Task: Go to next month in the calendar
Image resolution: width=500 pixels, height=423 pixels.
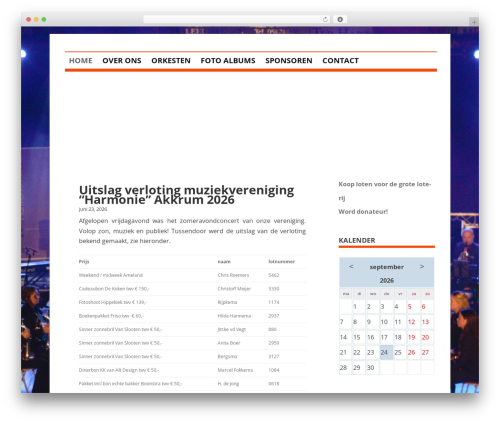Action: tap(422, 267)
